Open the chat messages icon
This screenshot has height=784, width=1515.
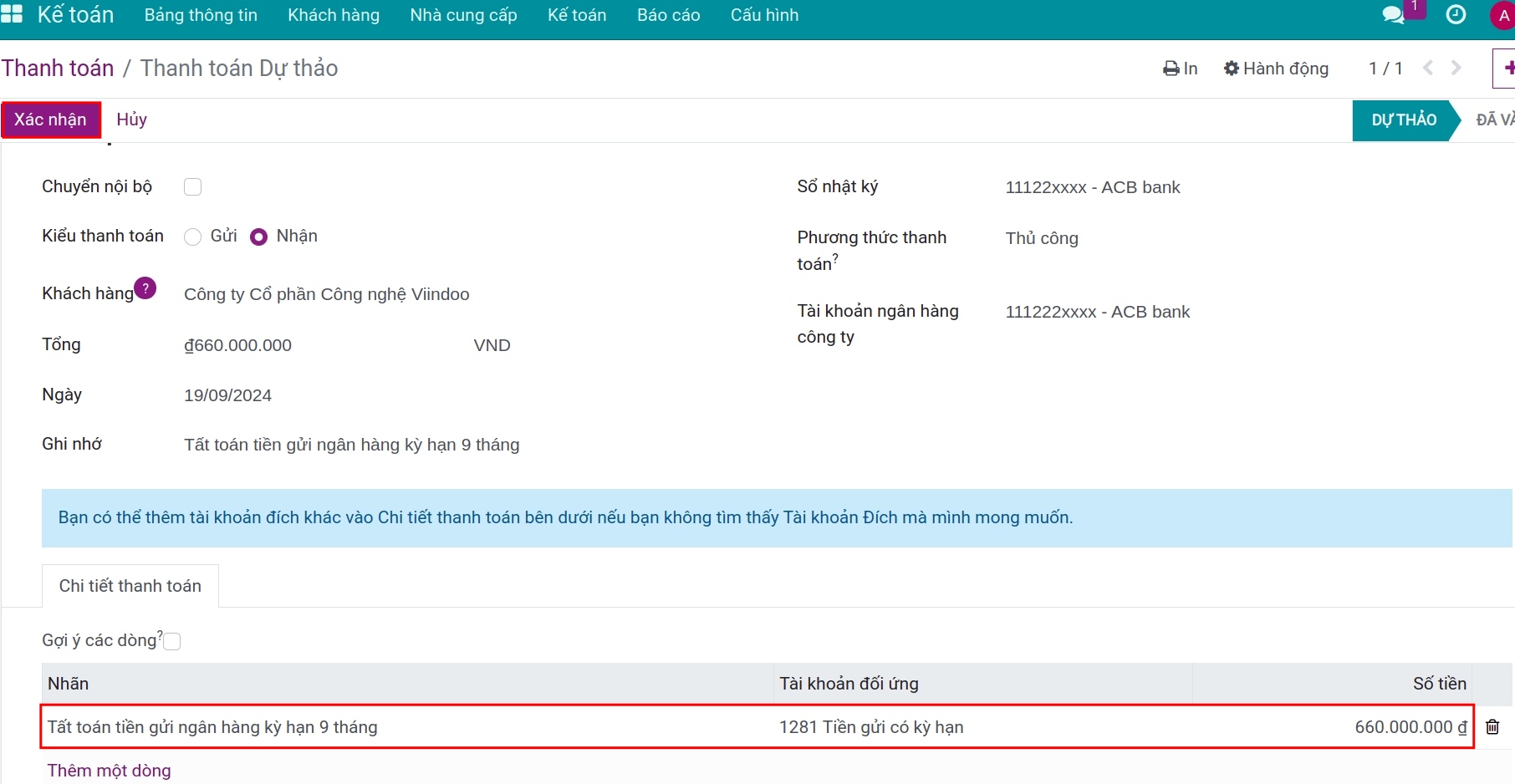[1393, 15]
